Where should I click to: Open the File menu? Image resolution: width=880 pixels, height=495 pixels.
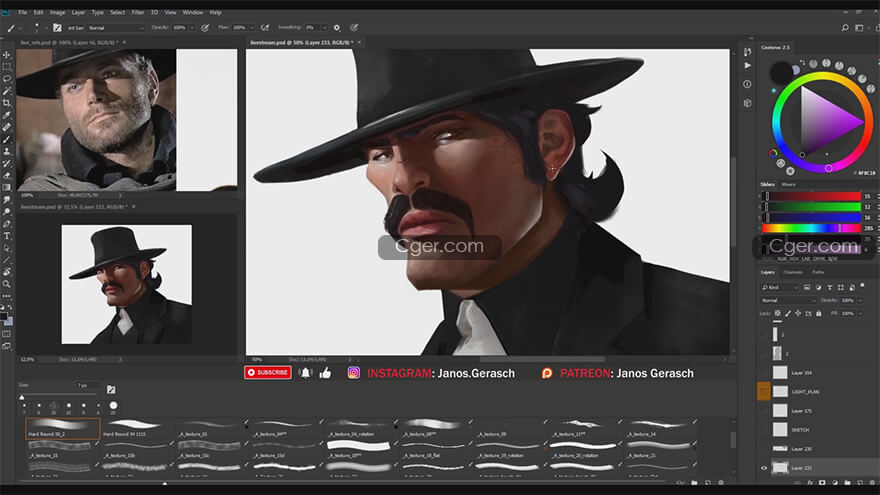point(22,12)
